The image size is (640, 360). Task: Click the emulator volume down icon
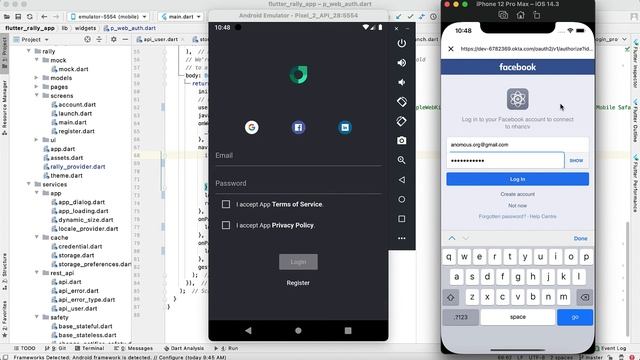coord(402,82)
